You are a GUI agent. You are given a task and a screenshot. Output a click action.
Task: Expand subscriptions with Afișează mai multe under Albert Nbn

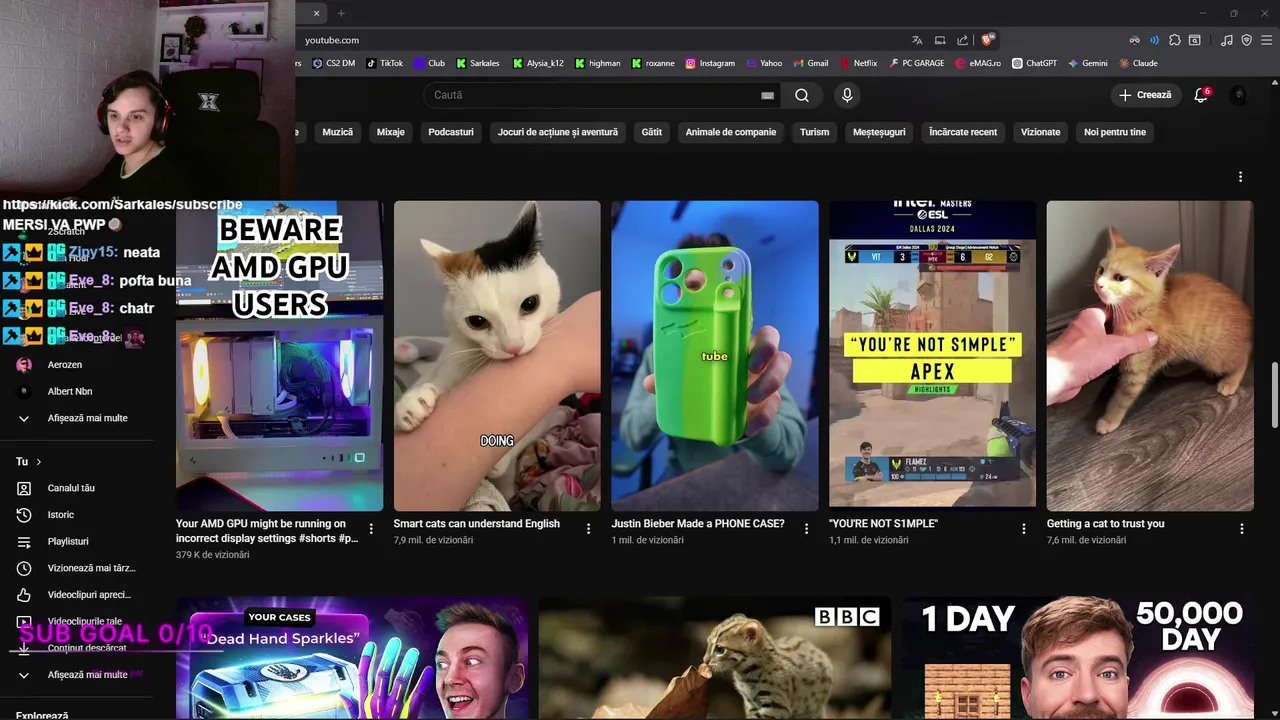click(x=76, y=418)
